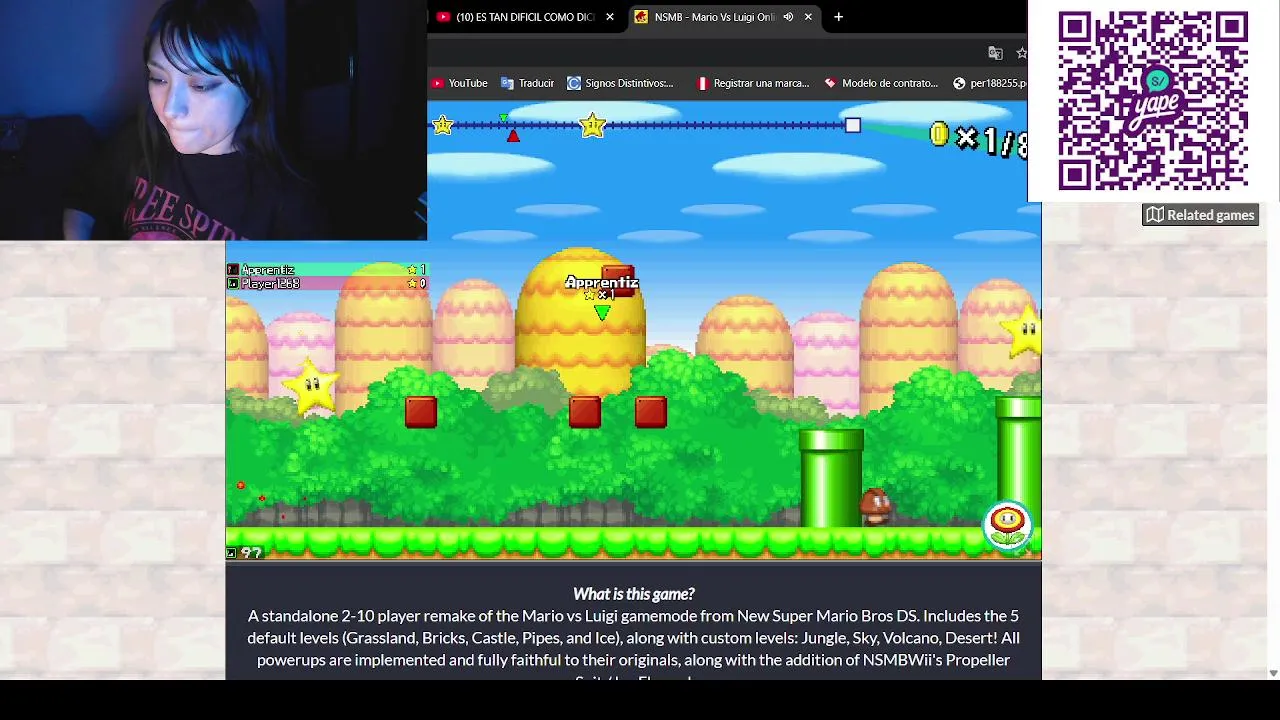
Task: Click the translate page icon
Action: point(995,53)
